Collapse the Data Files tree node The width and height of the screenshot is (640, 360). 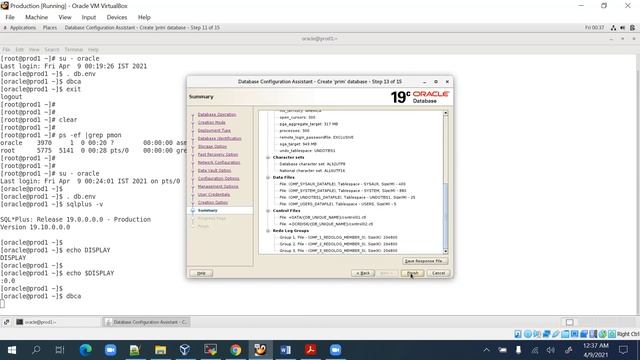[268, 178]
